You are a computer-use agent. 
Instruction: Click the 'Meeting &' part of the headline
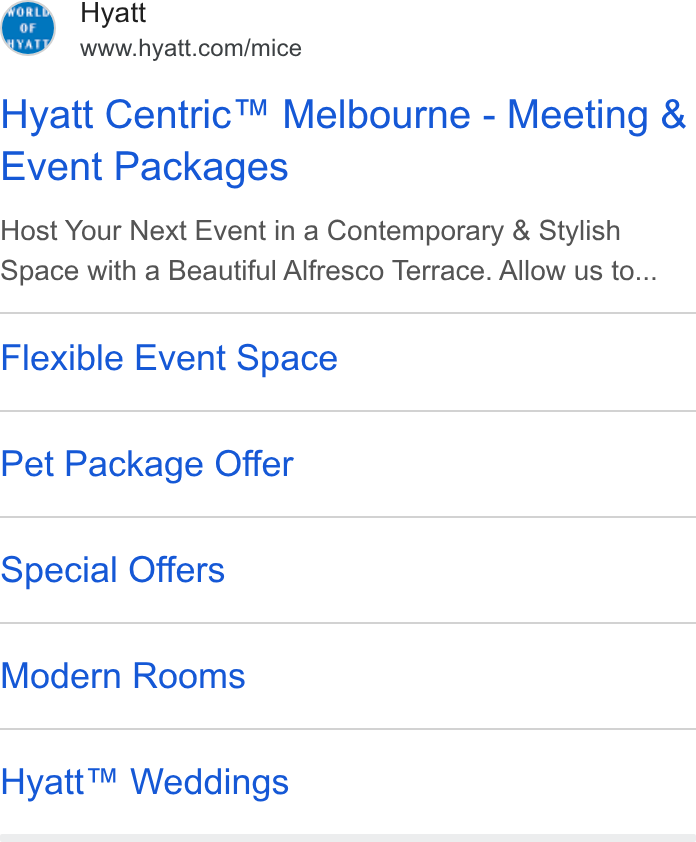point(597,115)
